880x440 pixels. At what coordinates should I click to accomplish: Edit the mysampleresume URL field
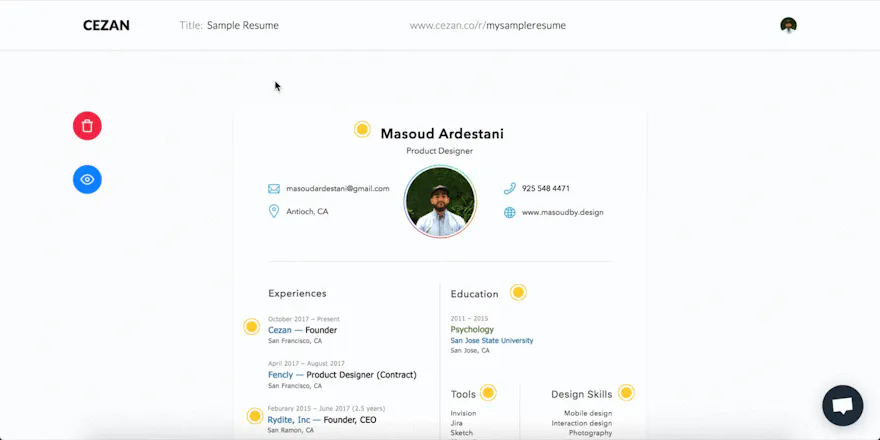pyautogui.click(x=526, y=25)
